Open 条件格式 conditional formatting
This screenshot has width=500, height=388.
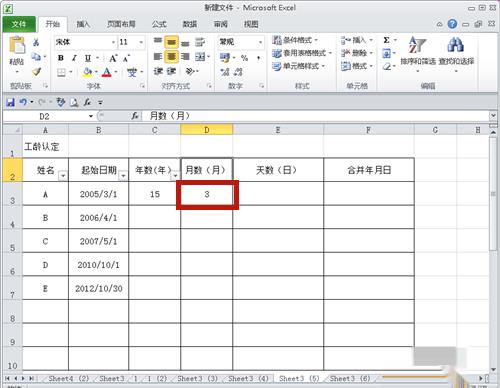(x=295, y=40)
